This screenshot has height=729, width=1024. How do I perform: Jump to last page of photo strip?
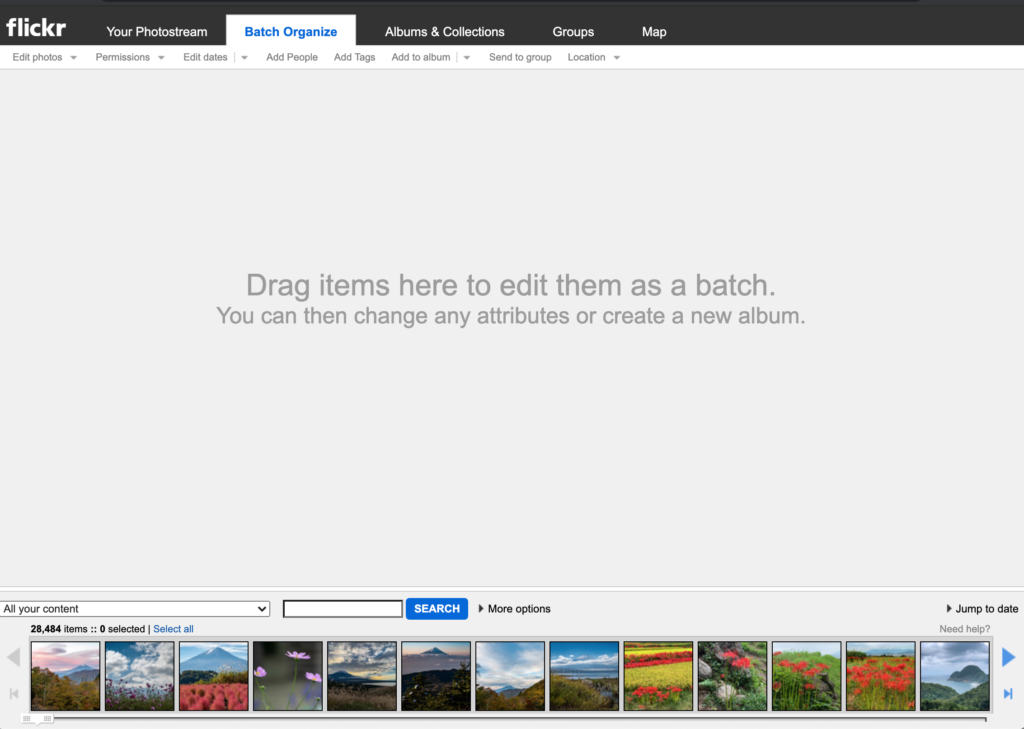1008,694
